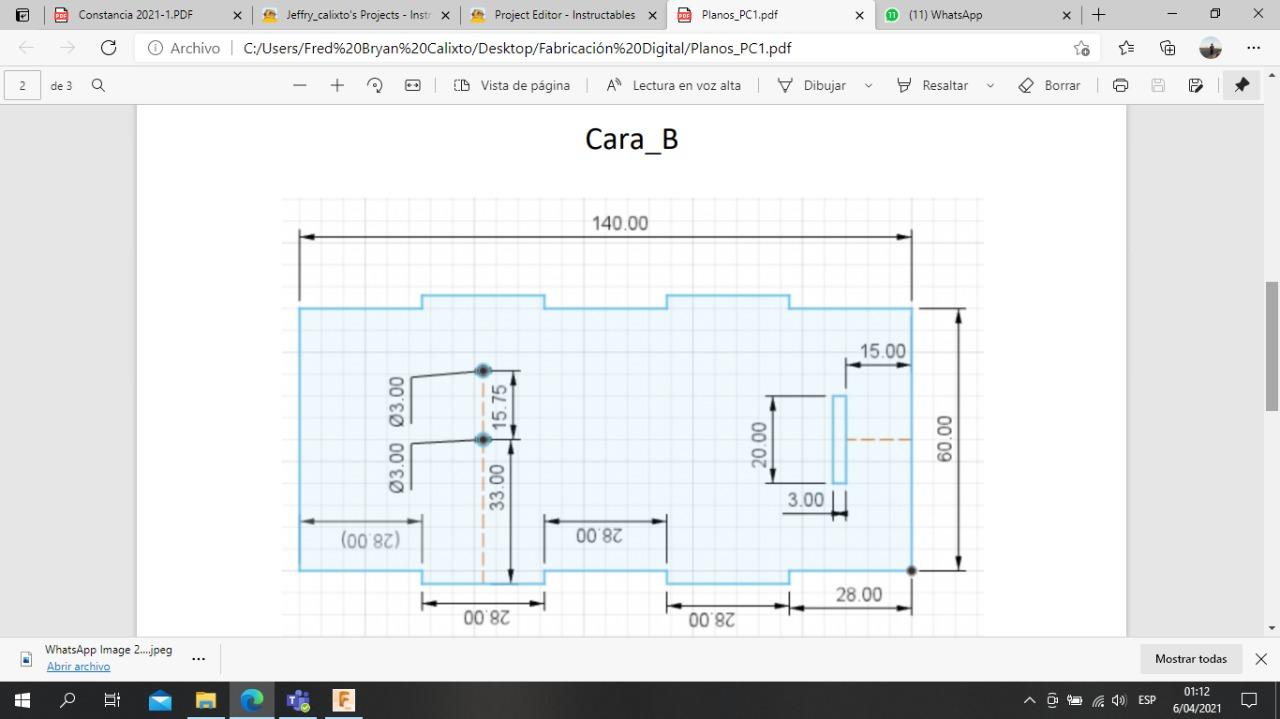Zoom out the PDF
This screenshot has height=719, width=1280.
[x=300, y=85]
